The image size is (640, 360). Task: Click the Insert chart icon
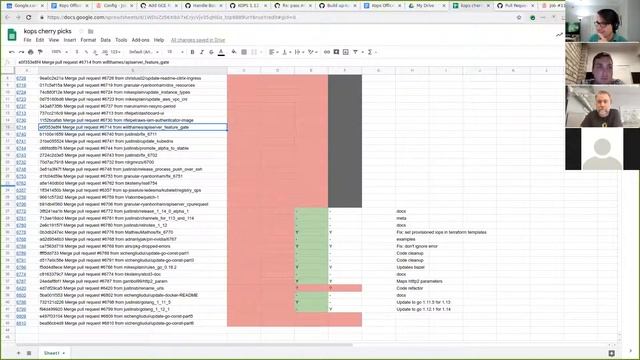(x=346, y=52)
